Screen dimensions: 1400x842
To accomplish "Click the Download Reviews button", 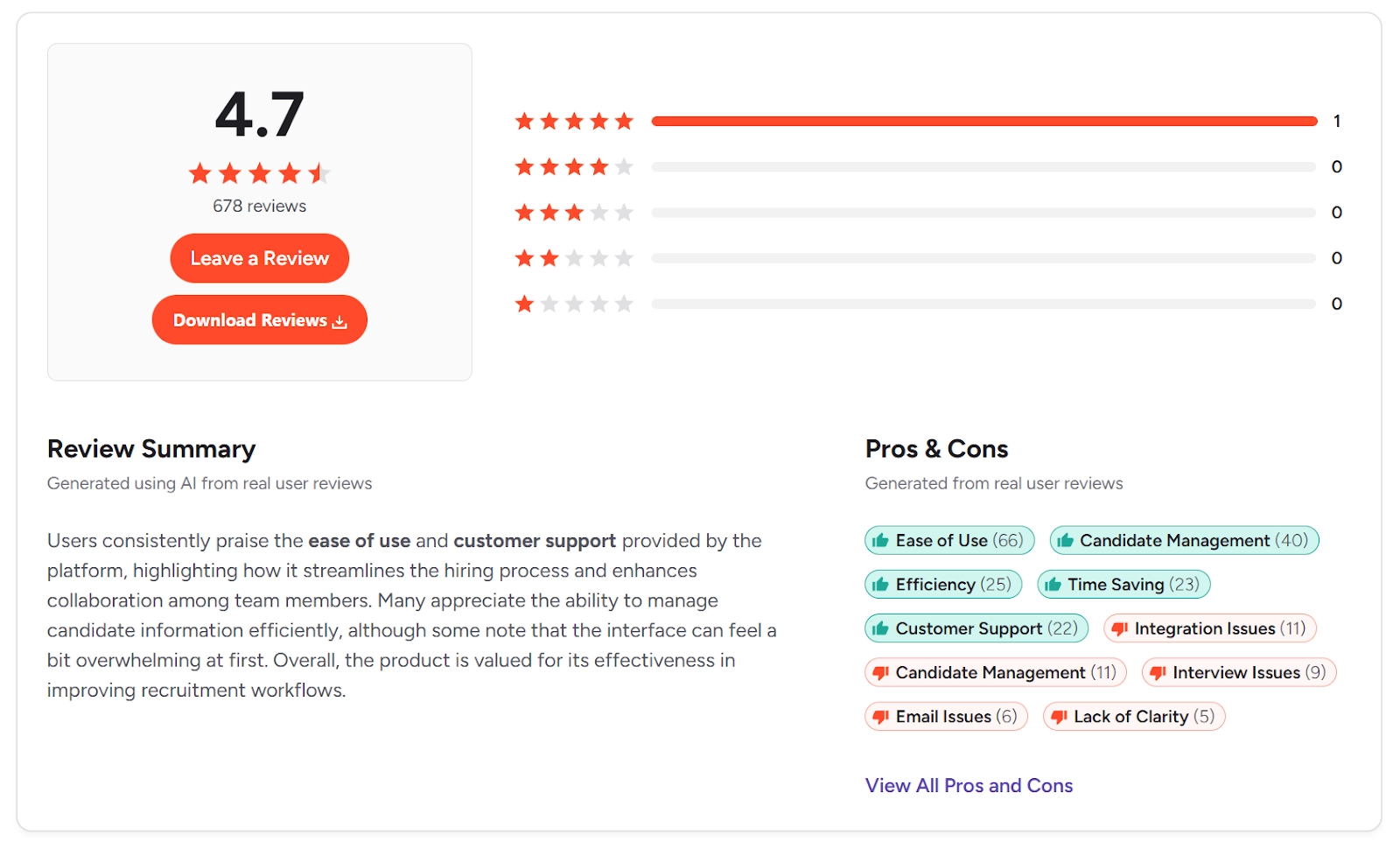I will 259,319.
